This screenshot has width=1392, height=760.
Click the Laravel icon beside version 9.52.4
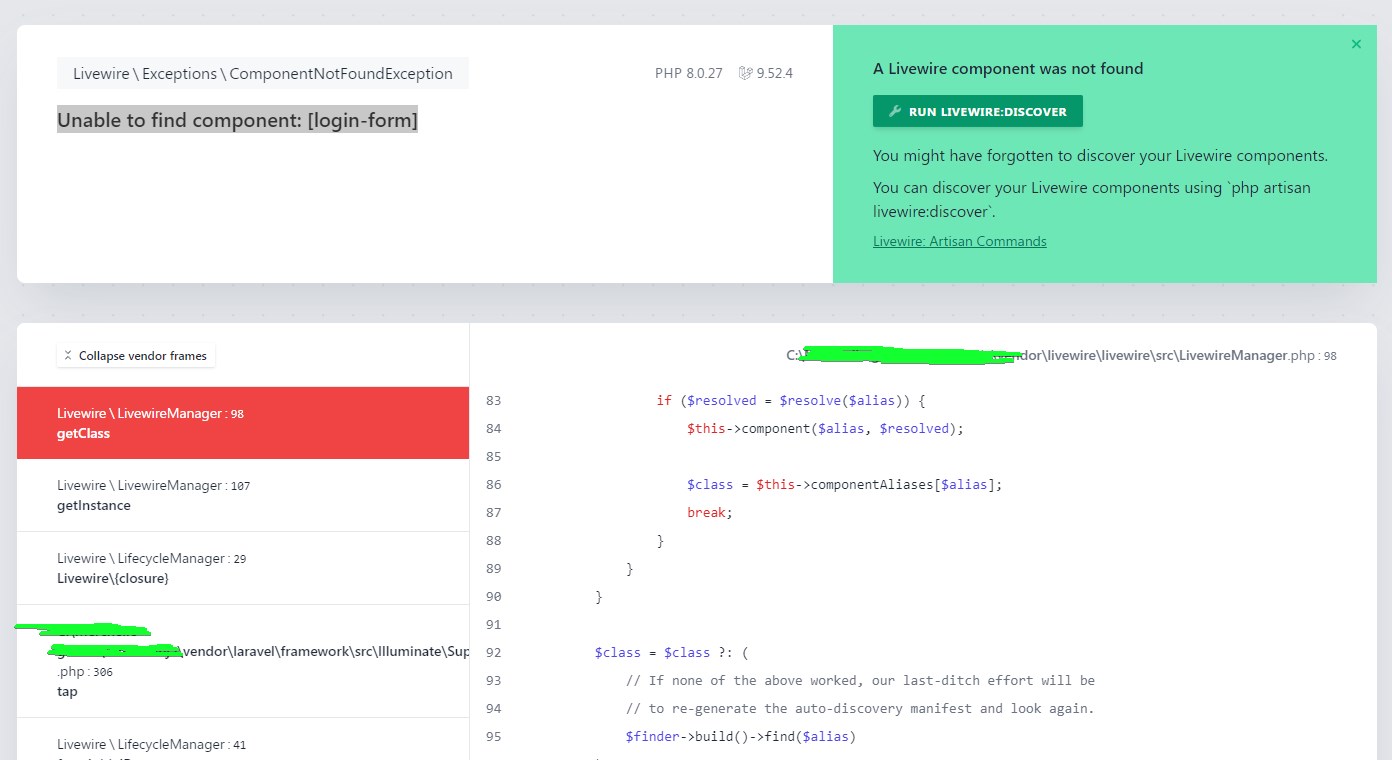[x=745, y=73]
